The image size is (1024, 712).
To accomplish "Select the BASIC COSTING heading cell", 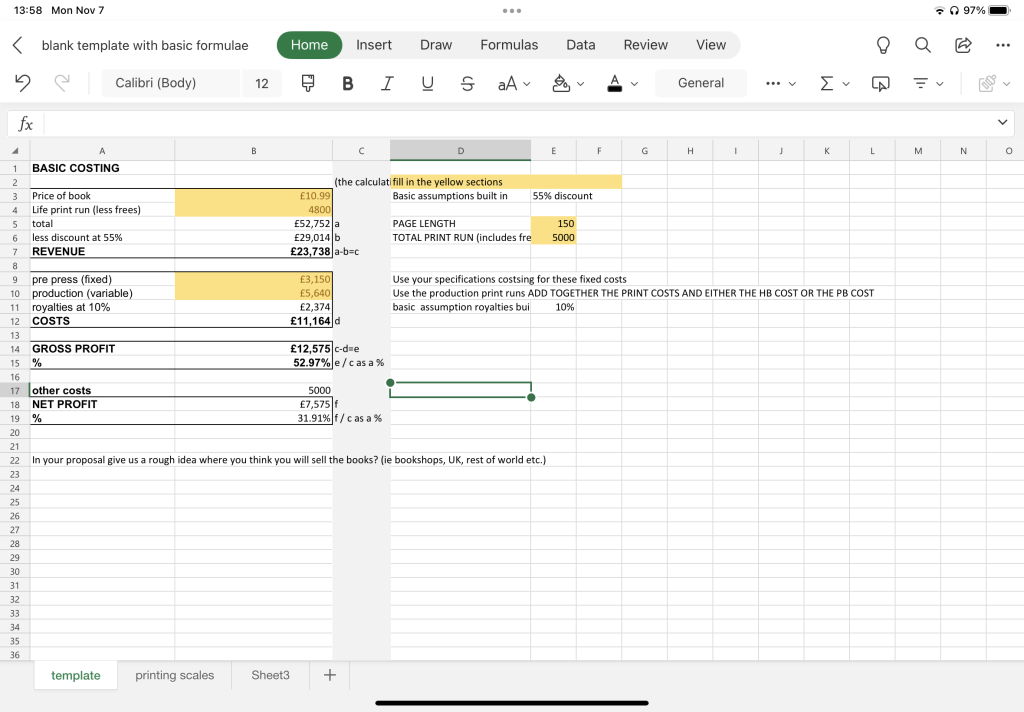I will click(x=103, y=168).
